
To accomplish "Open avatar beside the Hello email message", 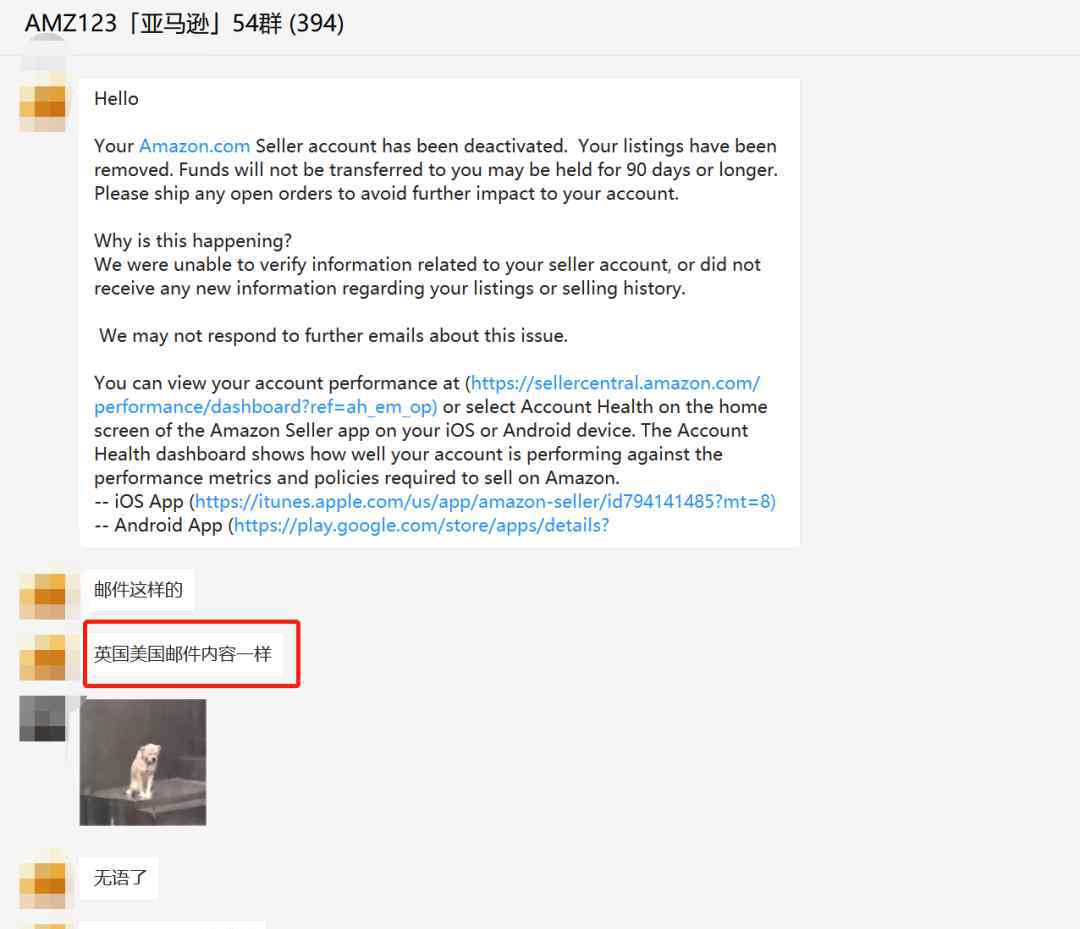I will [x=42, y=108].
